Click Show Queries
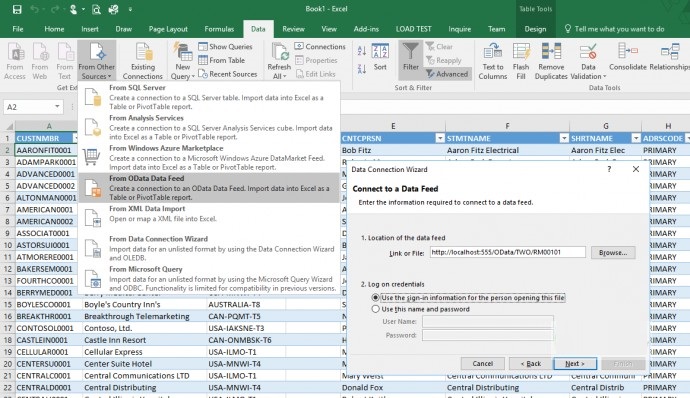This screenshot has width=690, height=398. point(225,46)
